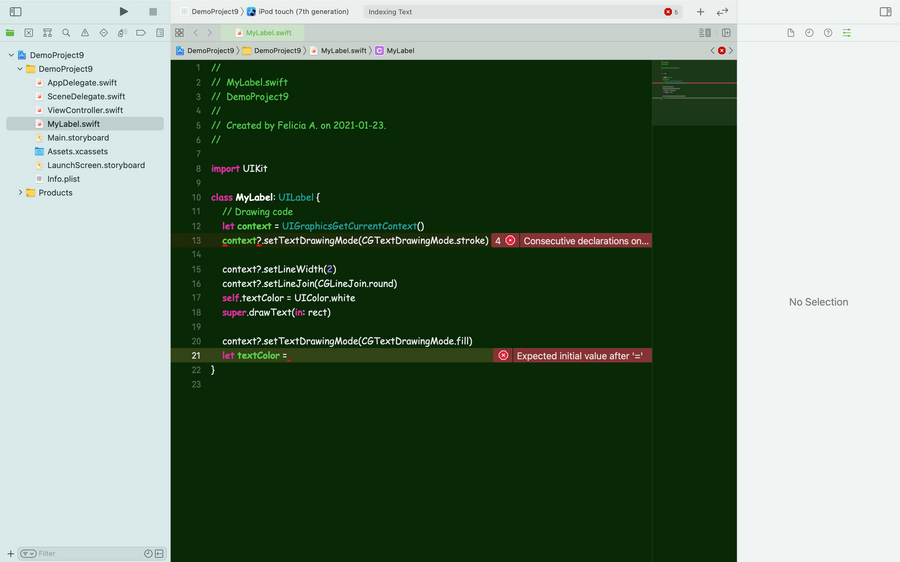Show the History inspector clock icon
The height and width of the screenshot is (562, 900).
[x=809, y=33]
